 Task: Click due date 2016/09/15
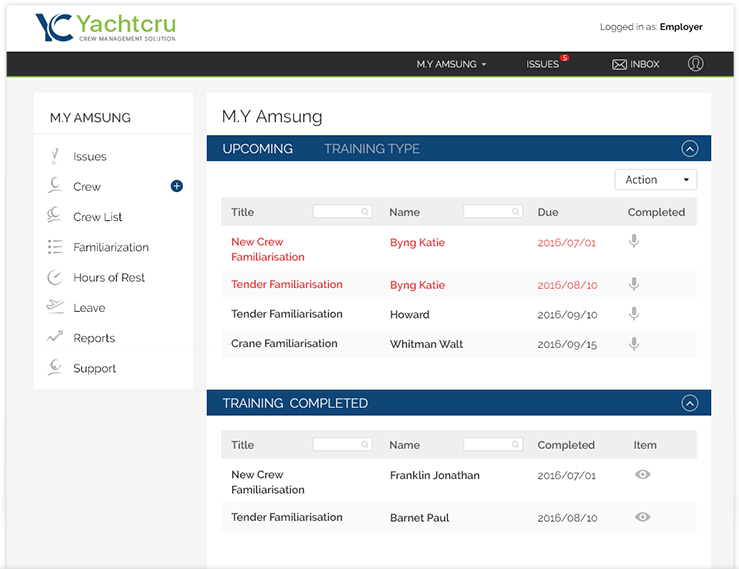[567, 345]
